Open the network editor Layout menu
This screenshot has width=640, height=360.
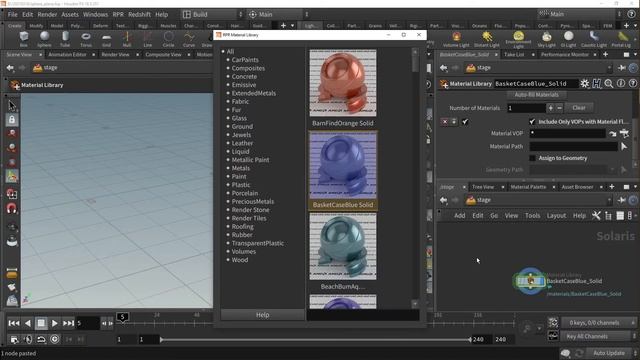coord(556,216)
